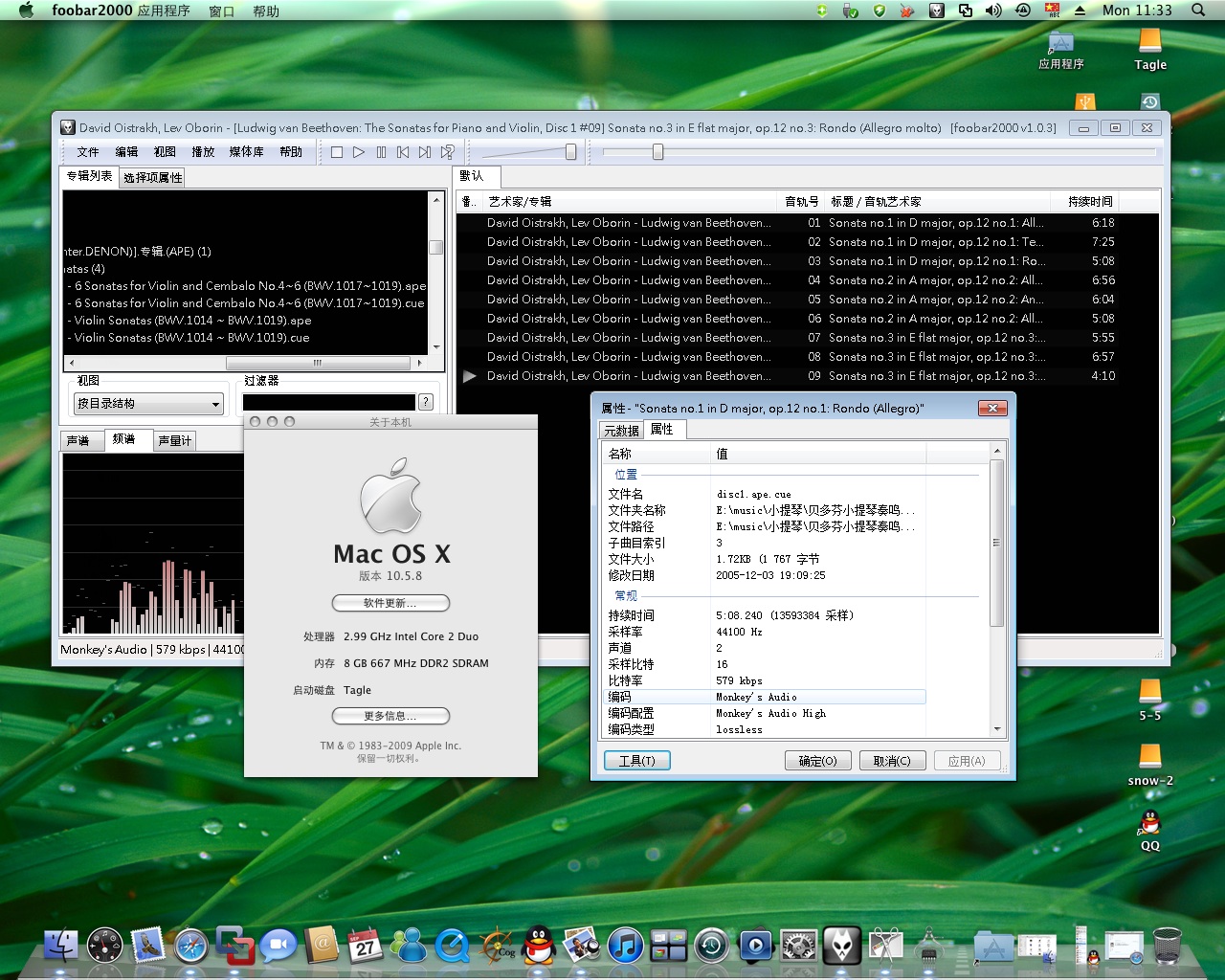Click the eject icon in menu bar

(1080, 11)
